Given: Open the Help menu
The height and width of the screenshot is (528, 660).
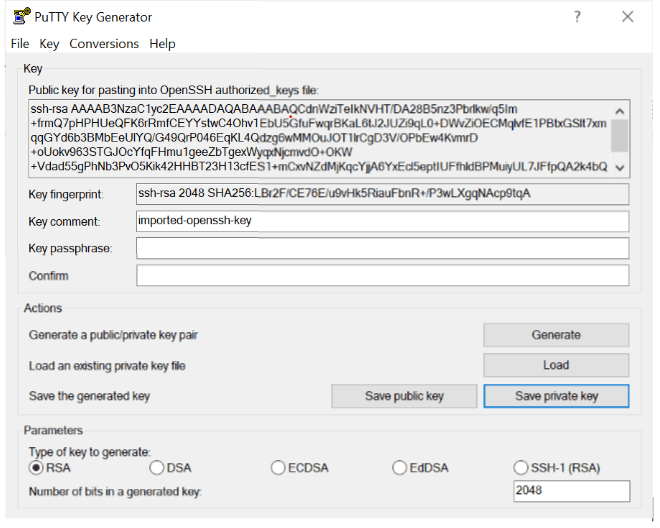Looking at the screenshot, I should [163, 43].
